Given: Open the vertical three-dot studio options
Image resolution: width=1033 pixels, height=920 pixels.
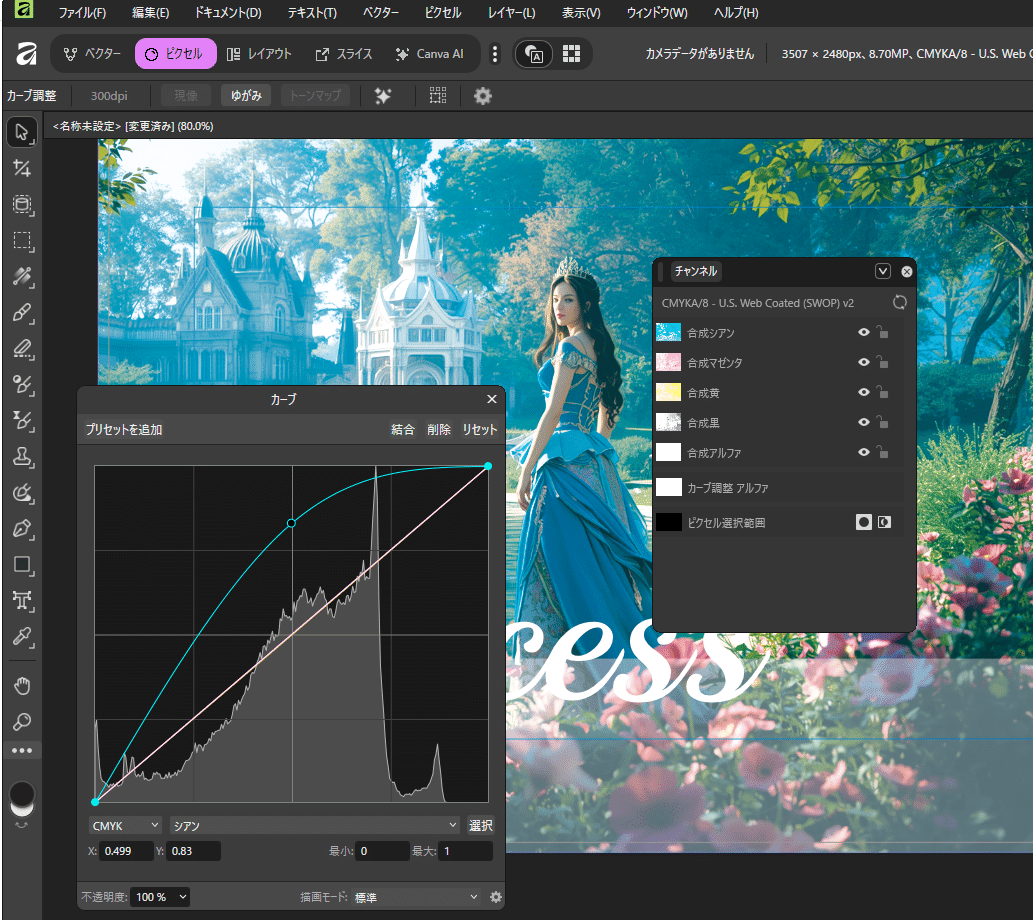Looking at the screenshot, I should pos(495,54).
